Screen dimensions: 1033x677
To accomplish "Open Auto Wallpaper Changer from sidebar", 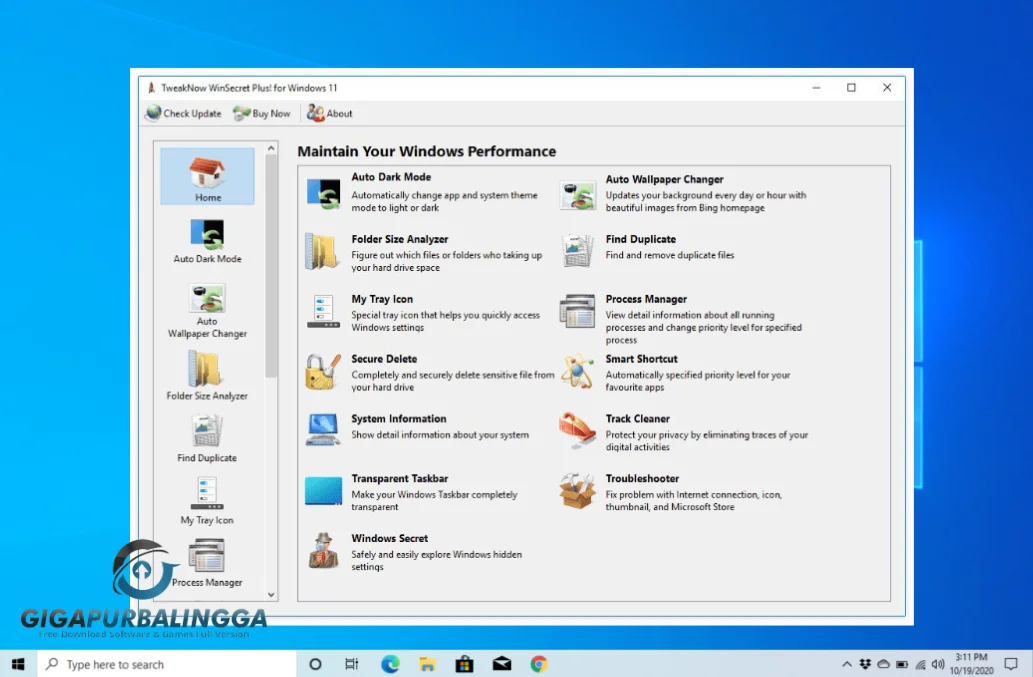I will point(207,311).
